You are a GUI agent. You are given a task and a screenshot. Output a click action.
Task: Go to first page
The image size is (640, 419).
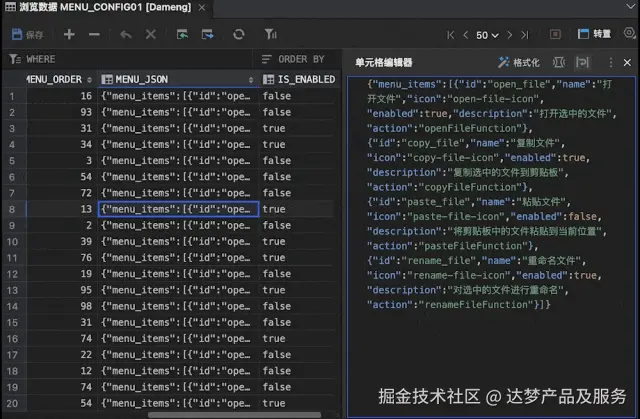point(450,35)
